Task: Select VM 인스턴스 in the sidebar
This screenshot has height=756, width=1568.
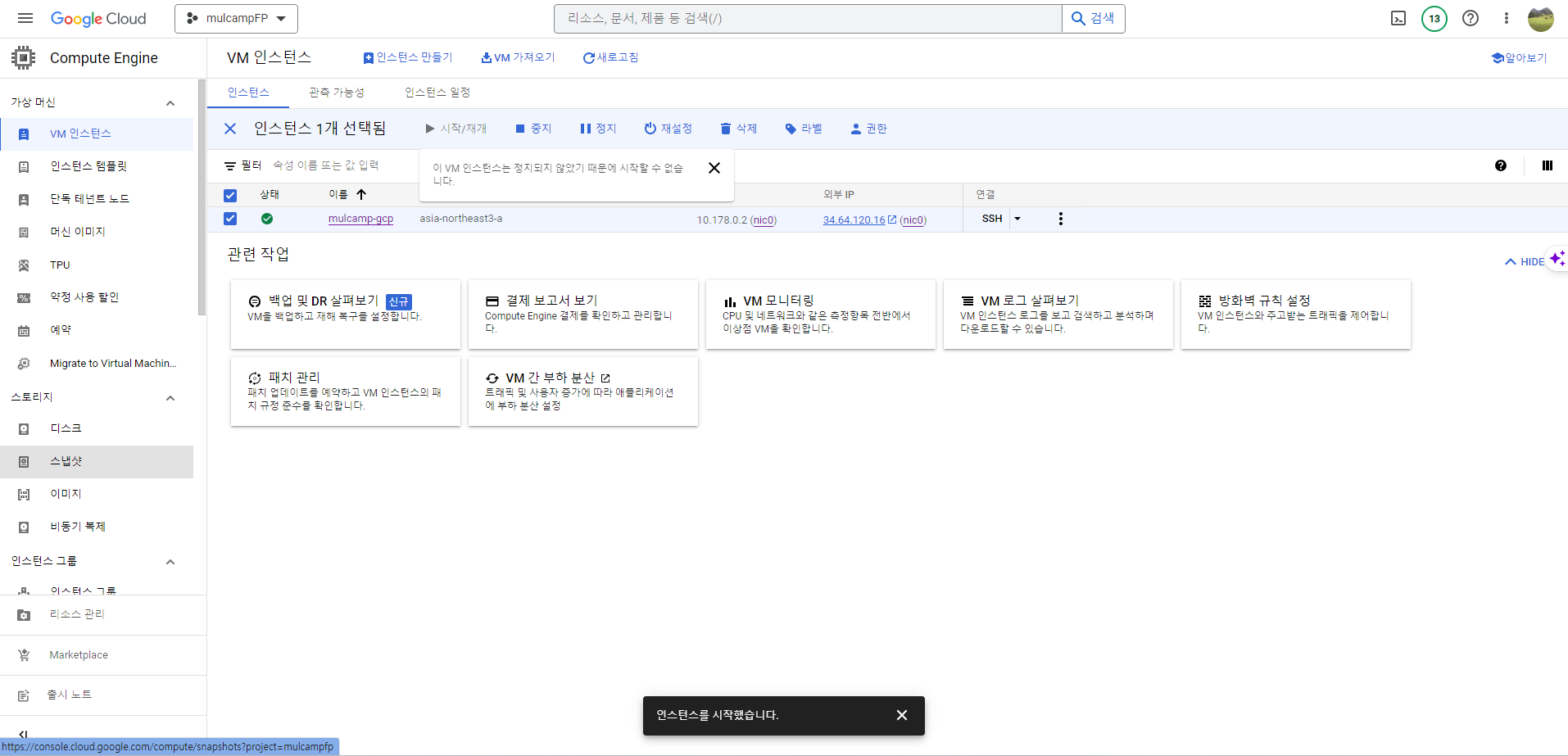Action: pyautogui.click(x=97, y=134)
